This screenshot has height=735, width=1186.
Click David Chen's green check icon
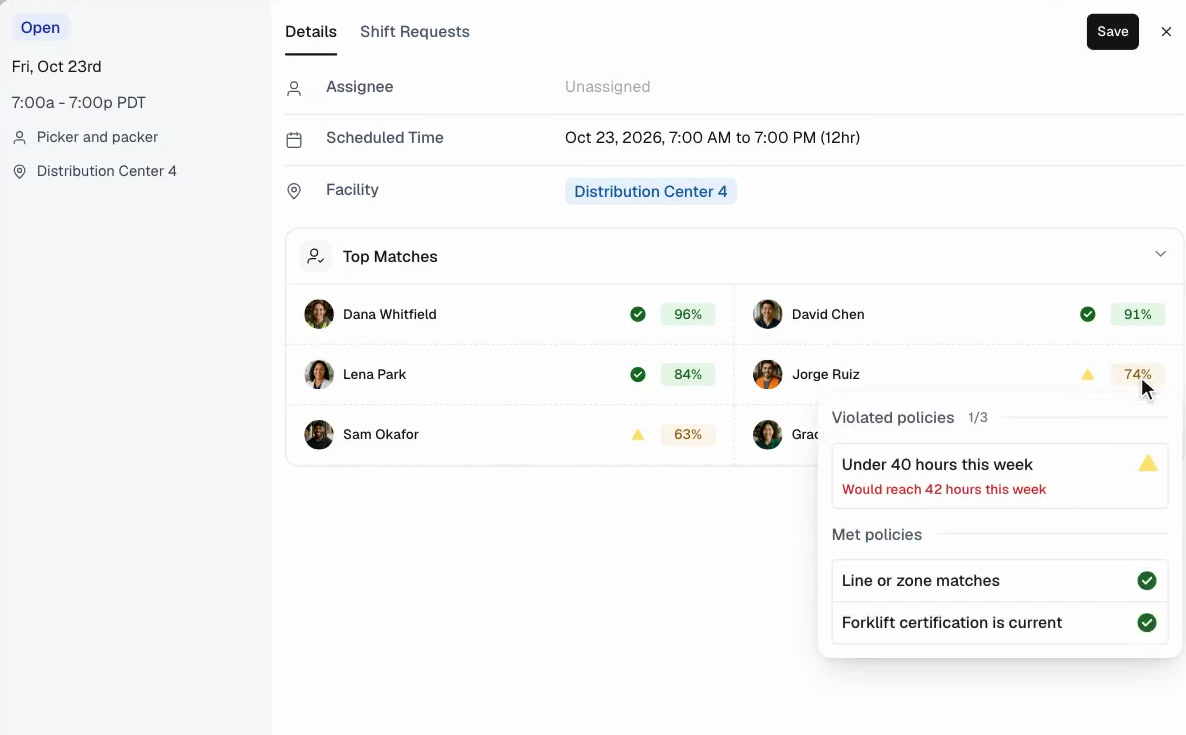click(1088, 314)
